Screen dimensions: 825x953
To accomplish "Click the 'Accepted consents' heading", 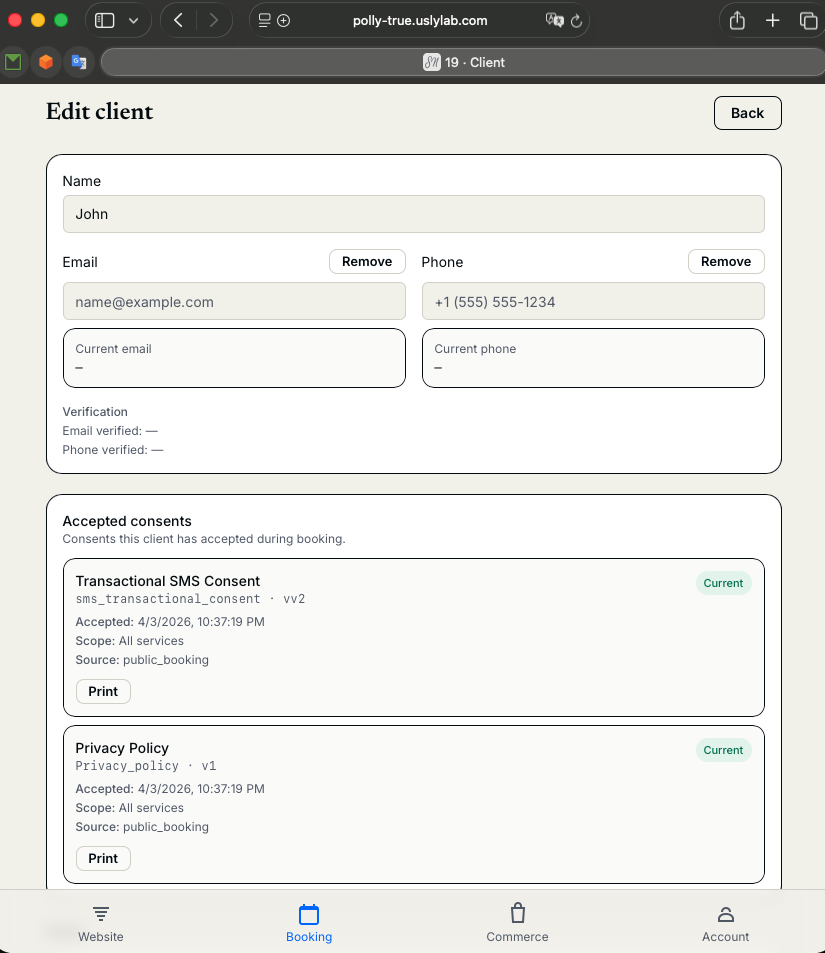I will 127,521.
